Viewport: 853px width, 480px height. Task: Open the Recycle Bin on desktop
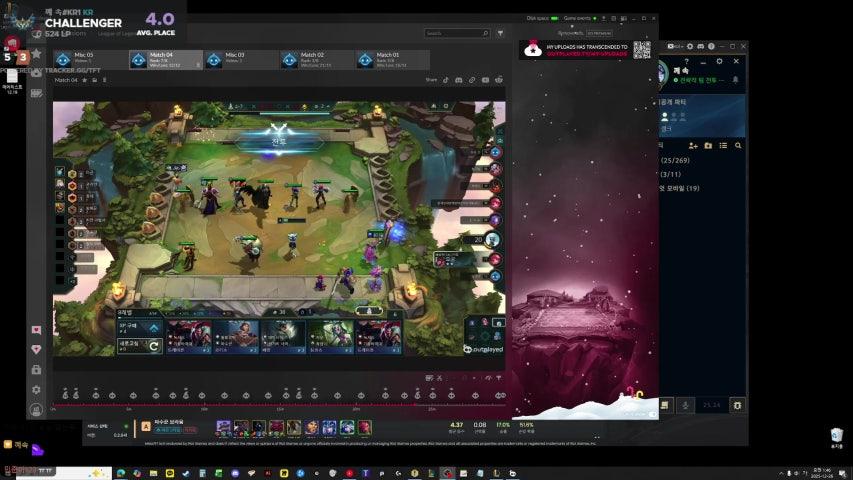(x=837, y=436)
